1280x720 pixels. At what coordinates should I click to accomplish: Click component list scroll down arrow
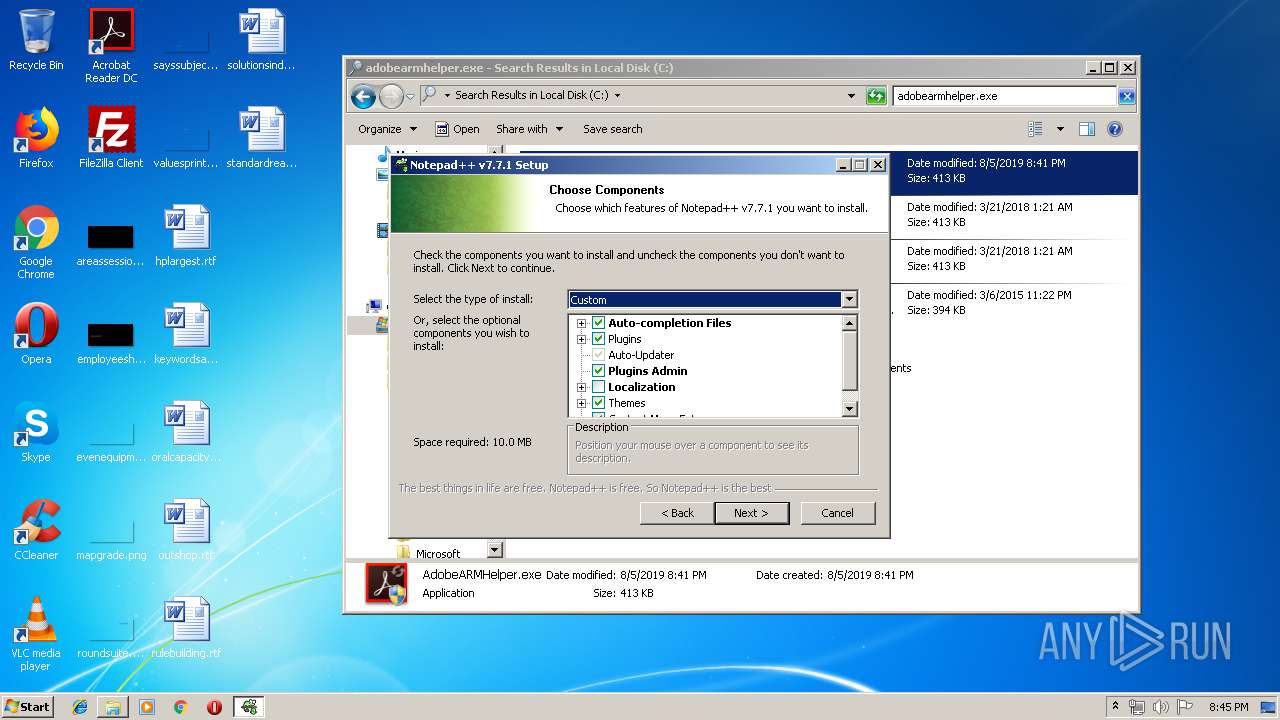[850, 409]
